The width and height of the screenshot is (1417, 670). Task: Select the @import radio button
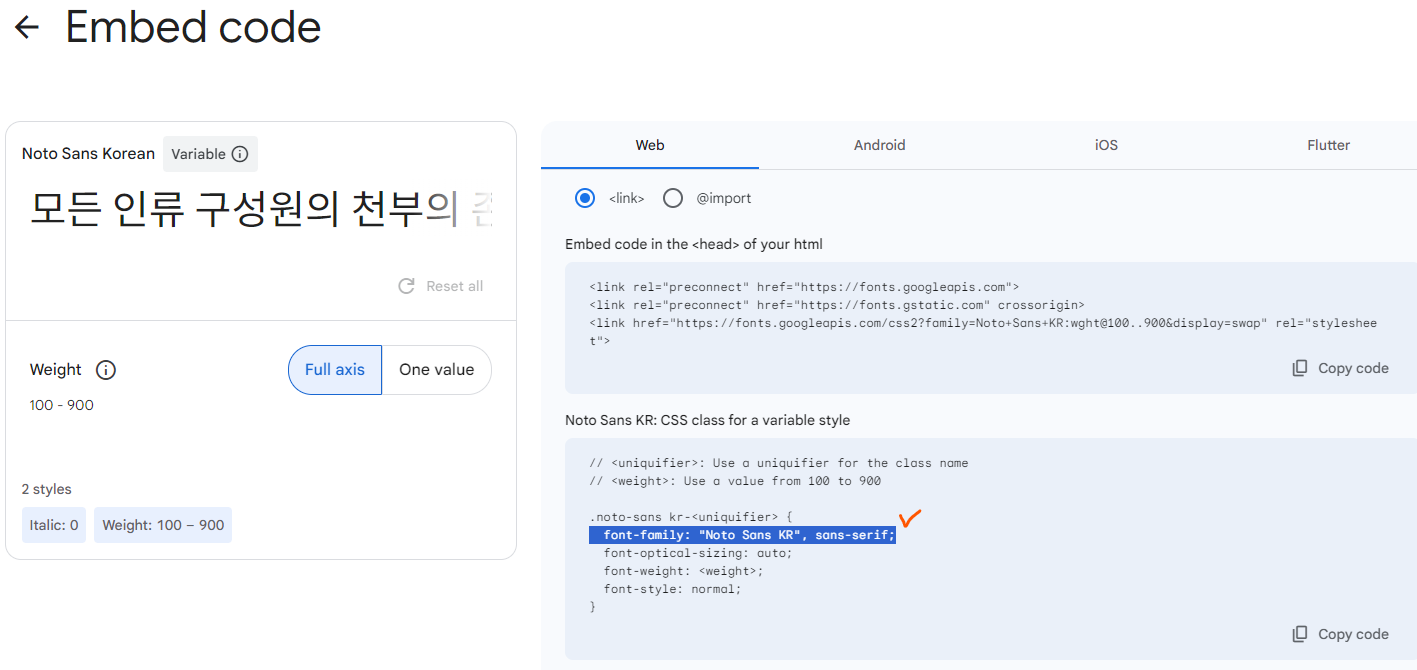tap(673, 198)
